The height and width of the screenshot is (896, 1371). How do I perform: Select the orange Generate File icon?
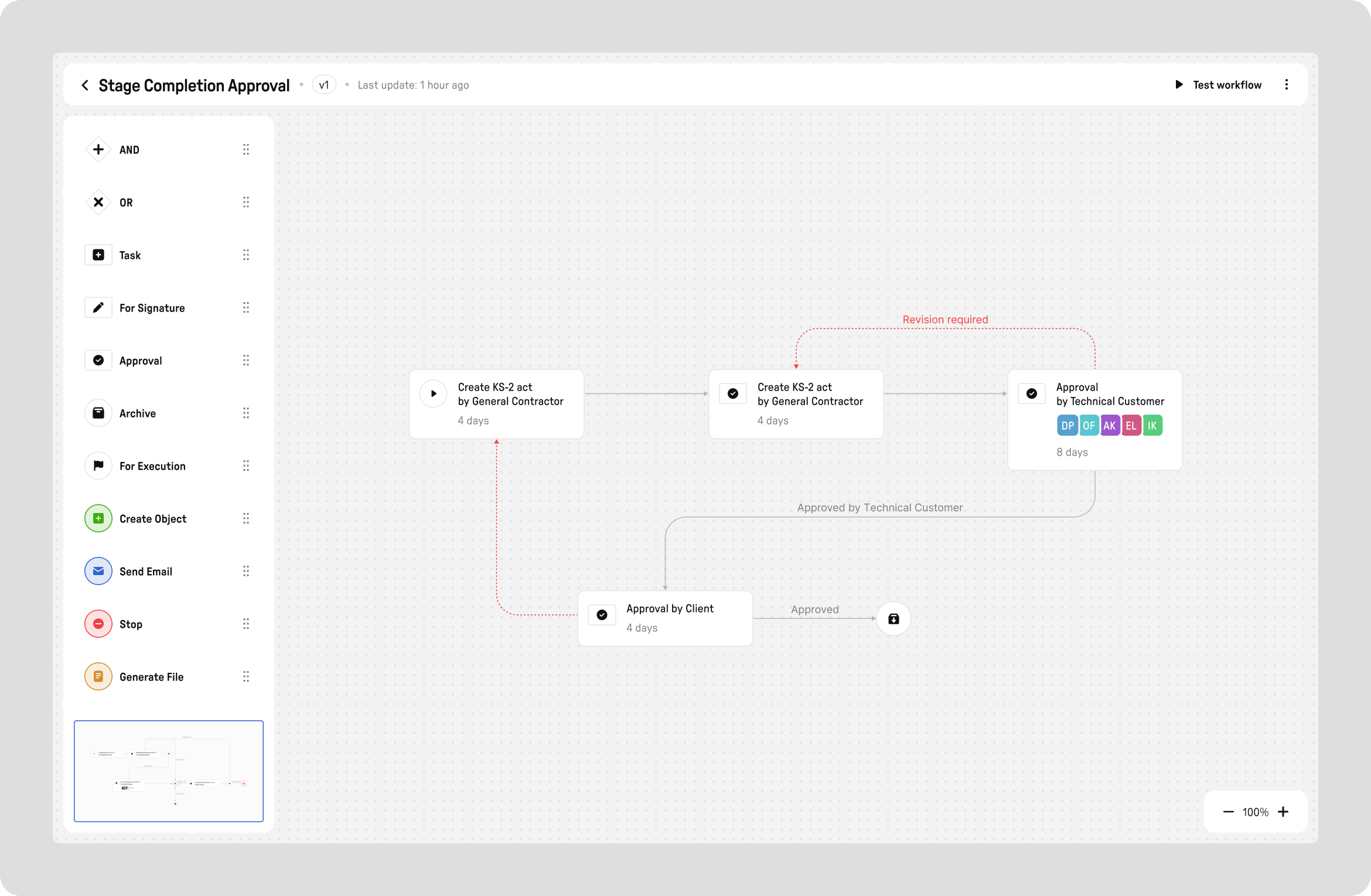[98, 676]
